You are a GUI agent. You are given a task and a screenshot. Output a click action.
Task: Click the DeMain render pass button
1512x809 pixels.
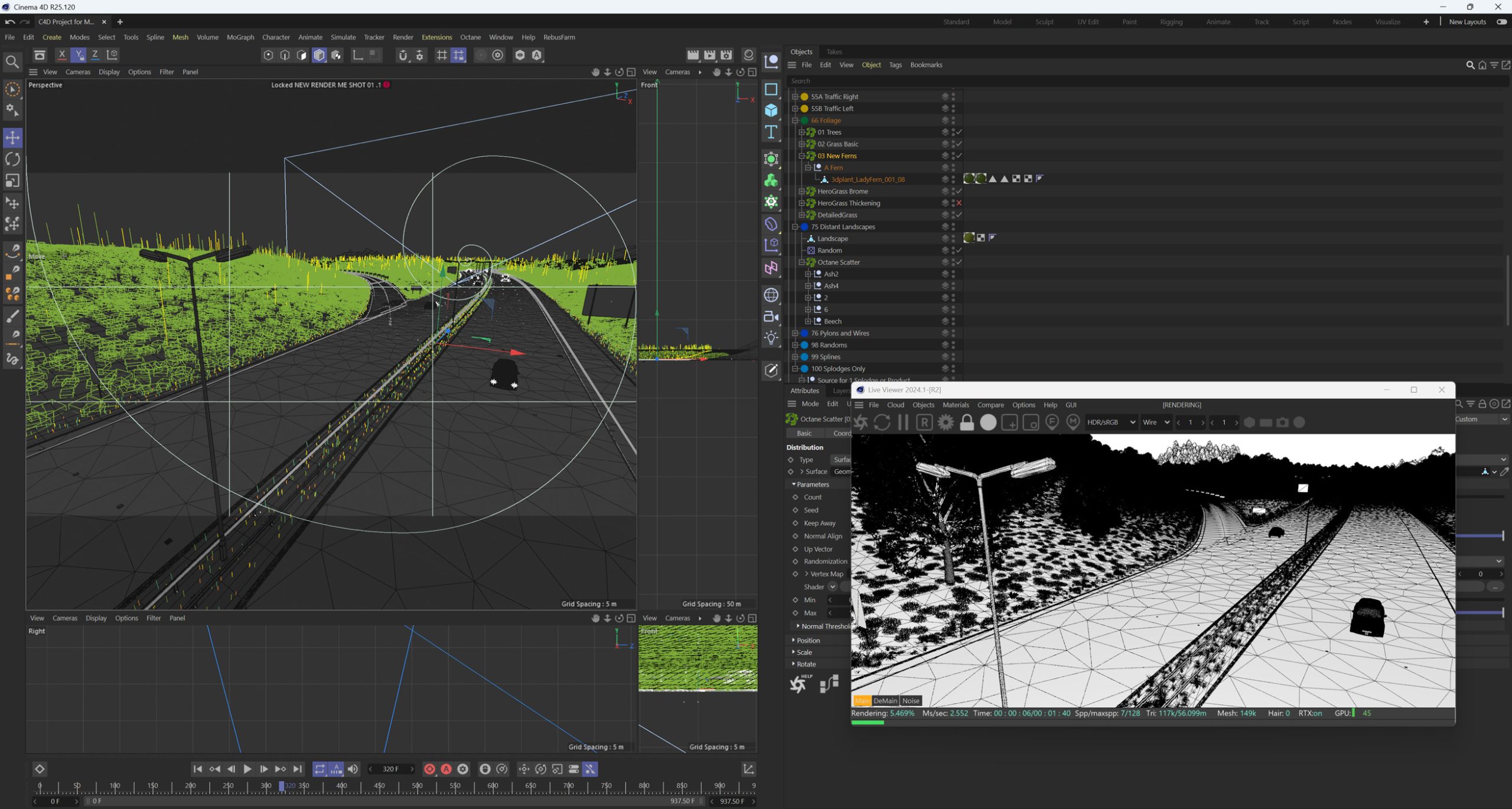885,701
